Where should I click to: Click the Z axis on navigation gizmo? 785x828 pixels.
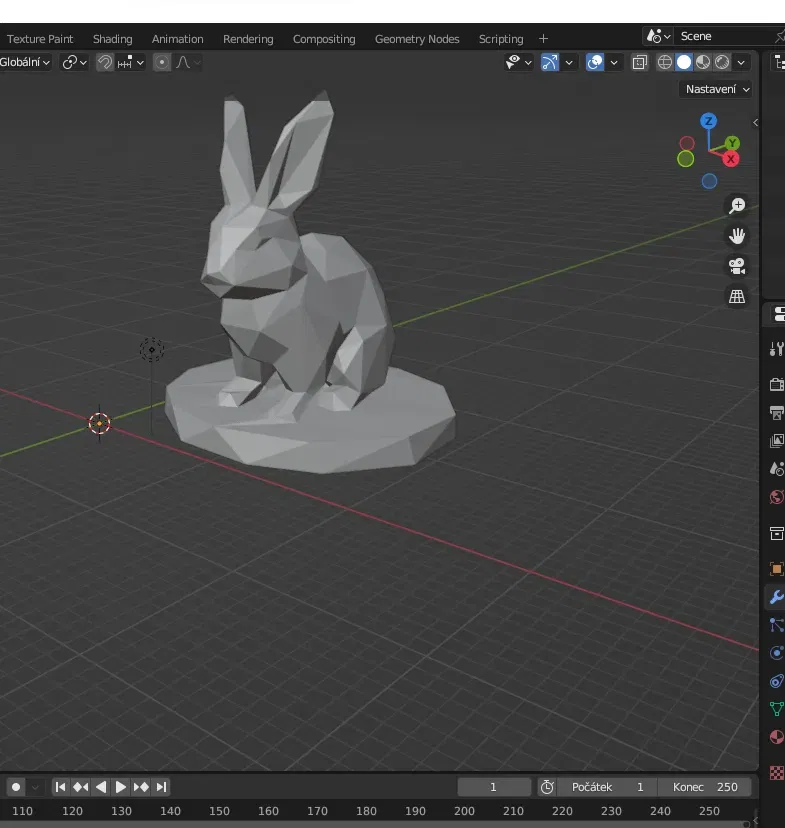pos(709,121)
